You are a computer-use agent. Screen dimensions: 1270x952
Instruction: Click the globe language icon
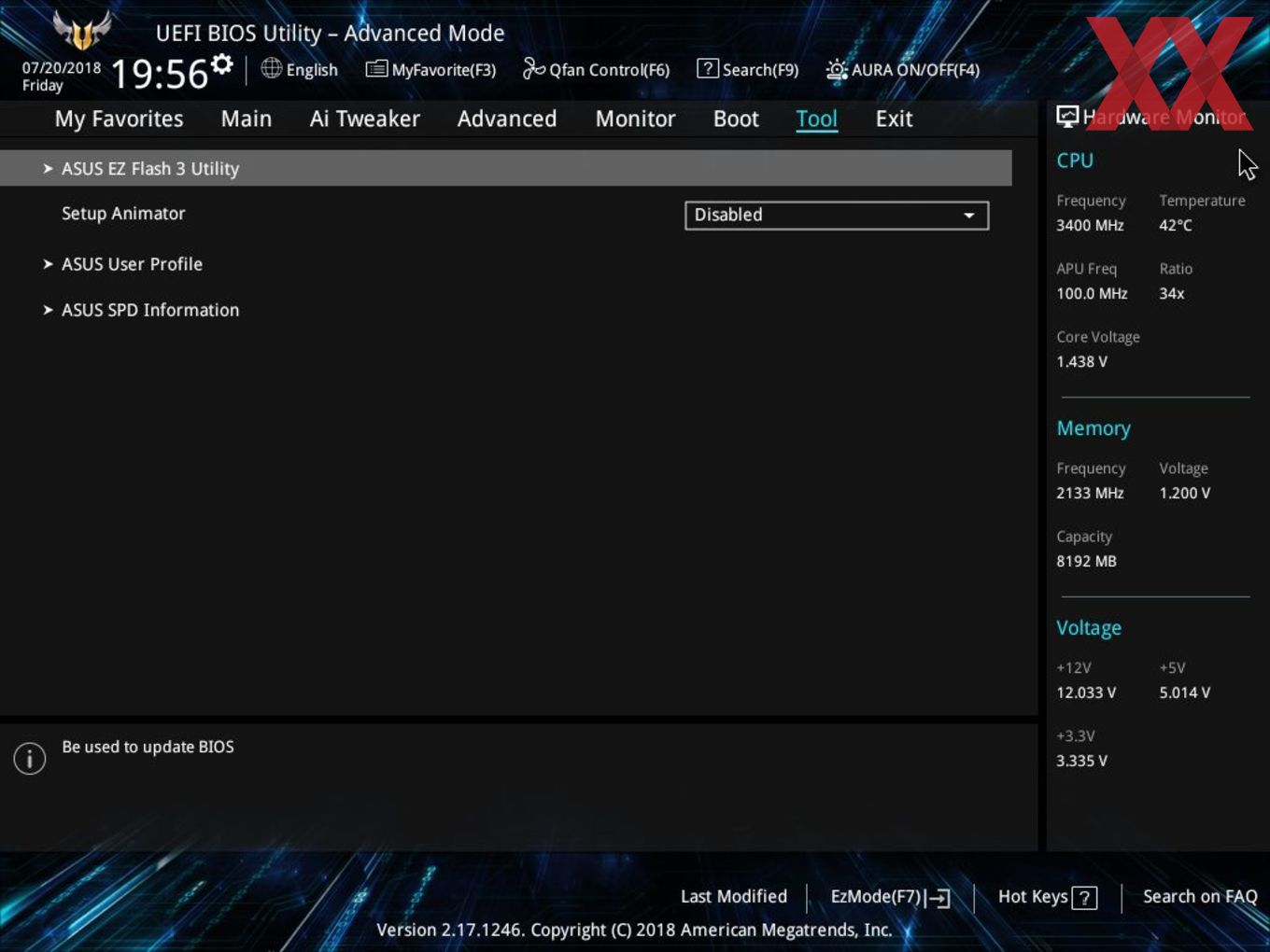tap(271, 68)
